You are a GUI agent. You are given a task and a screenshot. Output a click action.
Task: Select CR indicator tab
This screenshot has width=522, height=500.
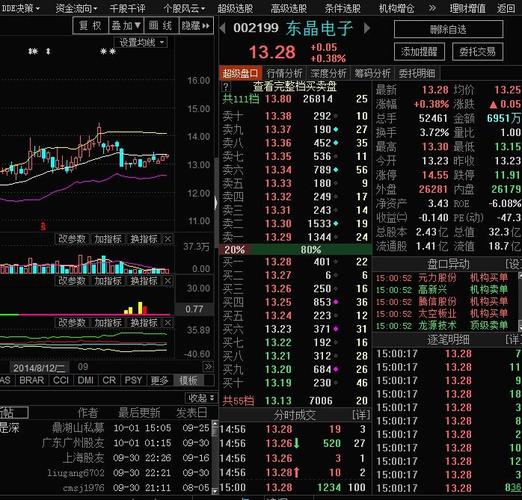pos(109,380)
